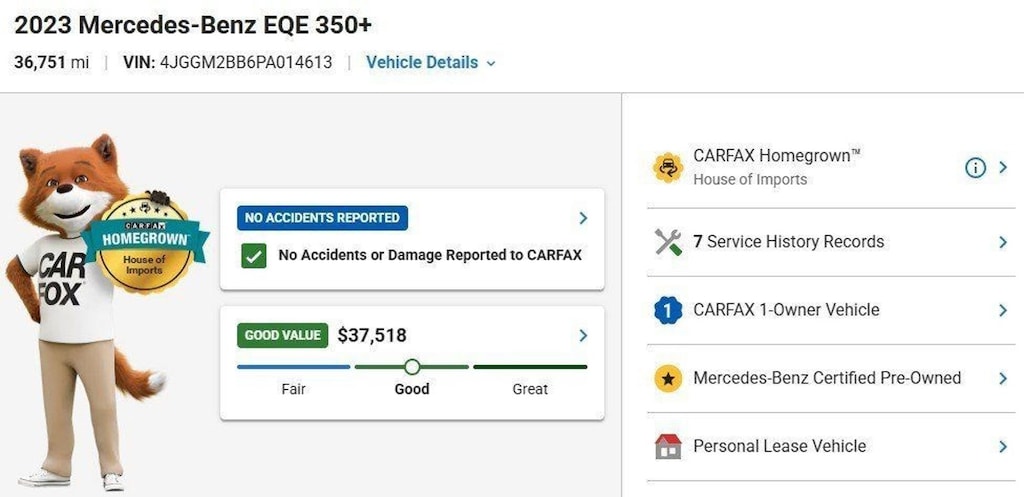Click the value slider circle marker
This screenshot has height=497, width=1024.
point(412,367)
